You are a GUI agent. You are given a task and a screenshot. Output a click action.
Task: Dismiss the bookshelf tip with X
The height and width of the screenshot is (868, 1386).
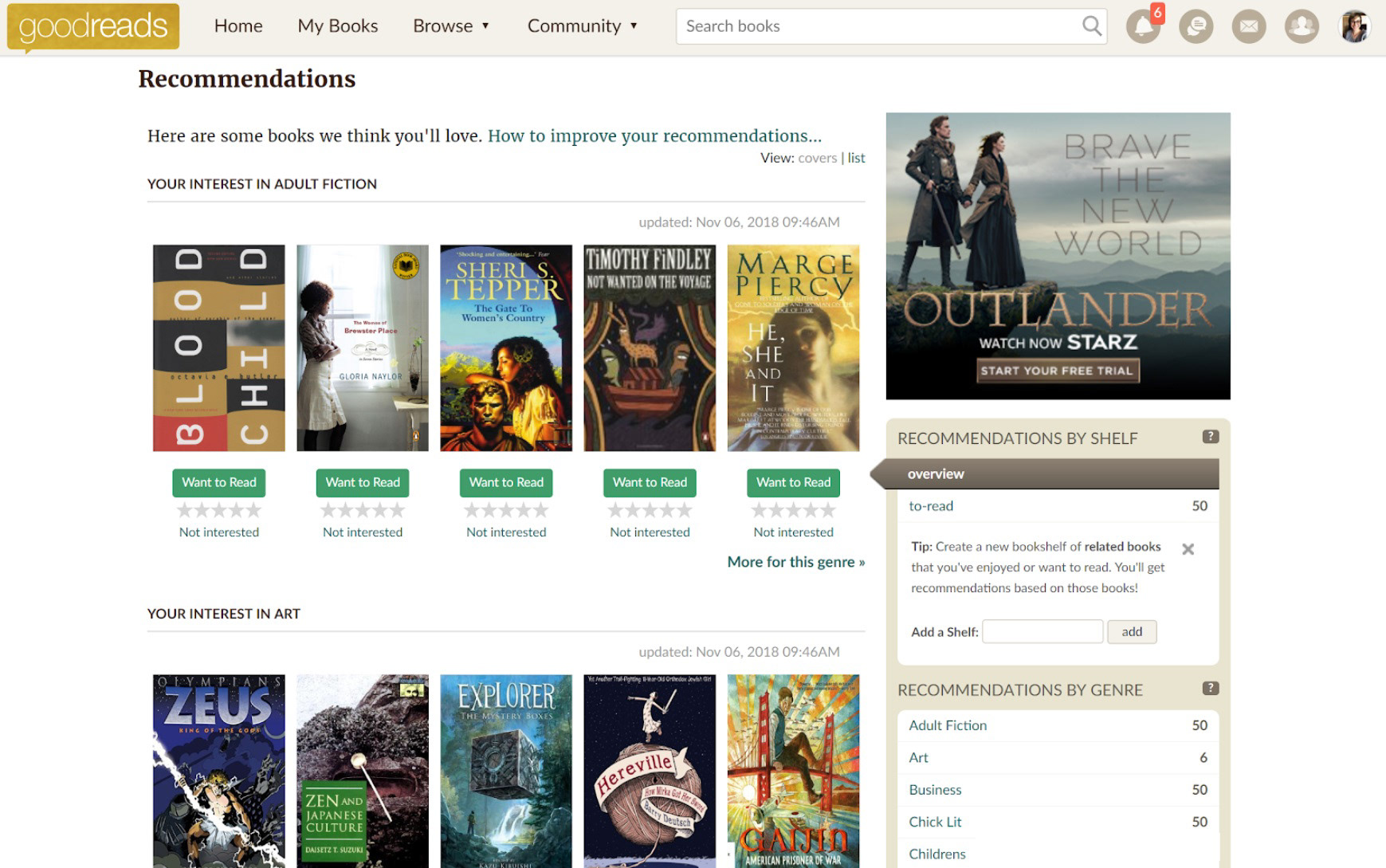(x=1188, y=548)
